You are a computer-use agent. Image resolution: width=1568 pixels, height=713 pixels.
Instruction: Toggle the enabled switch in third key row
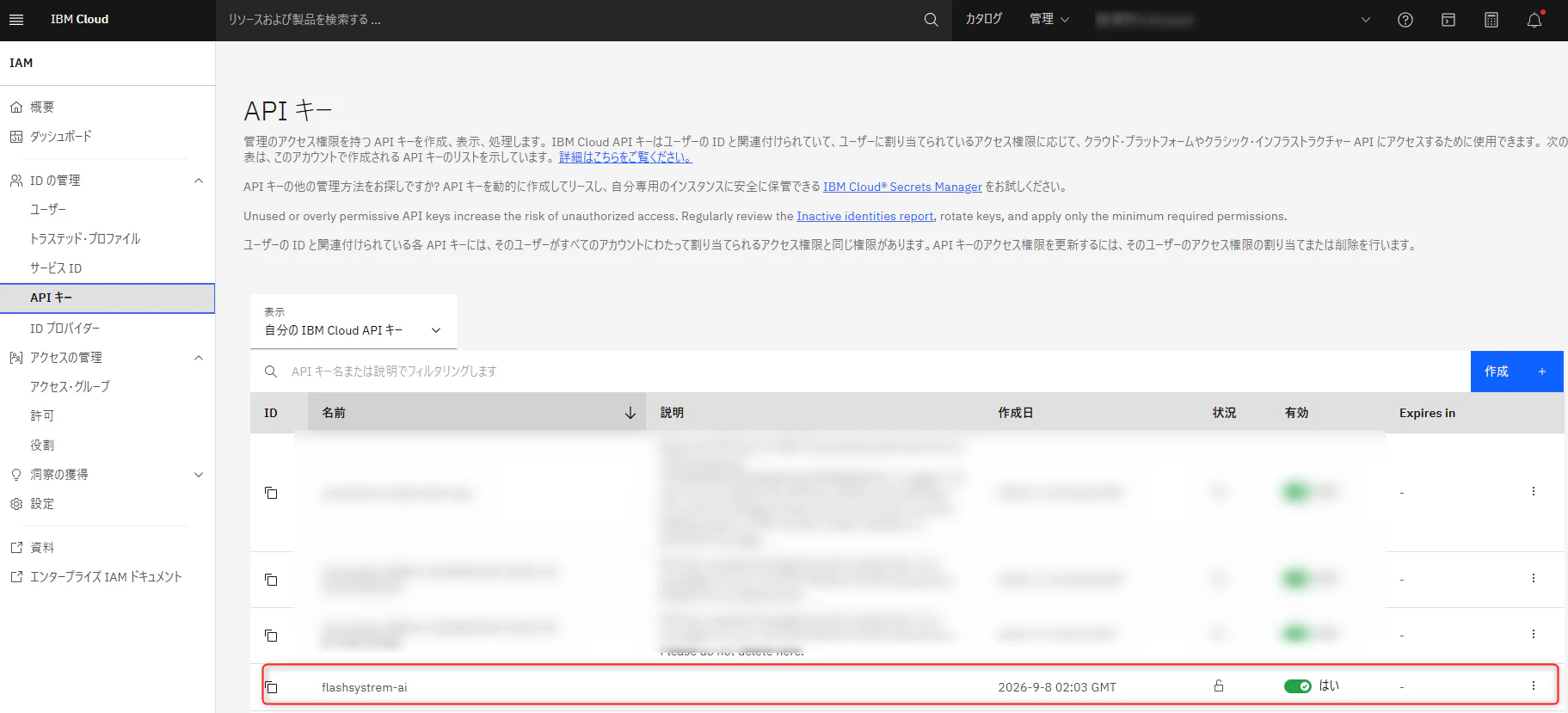click(1296, 635)
